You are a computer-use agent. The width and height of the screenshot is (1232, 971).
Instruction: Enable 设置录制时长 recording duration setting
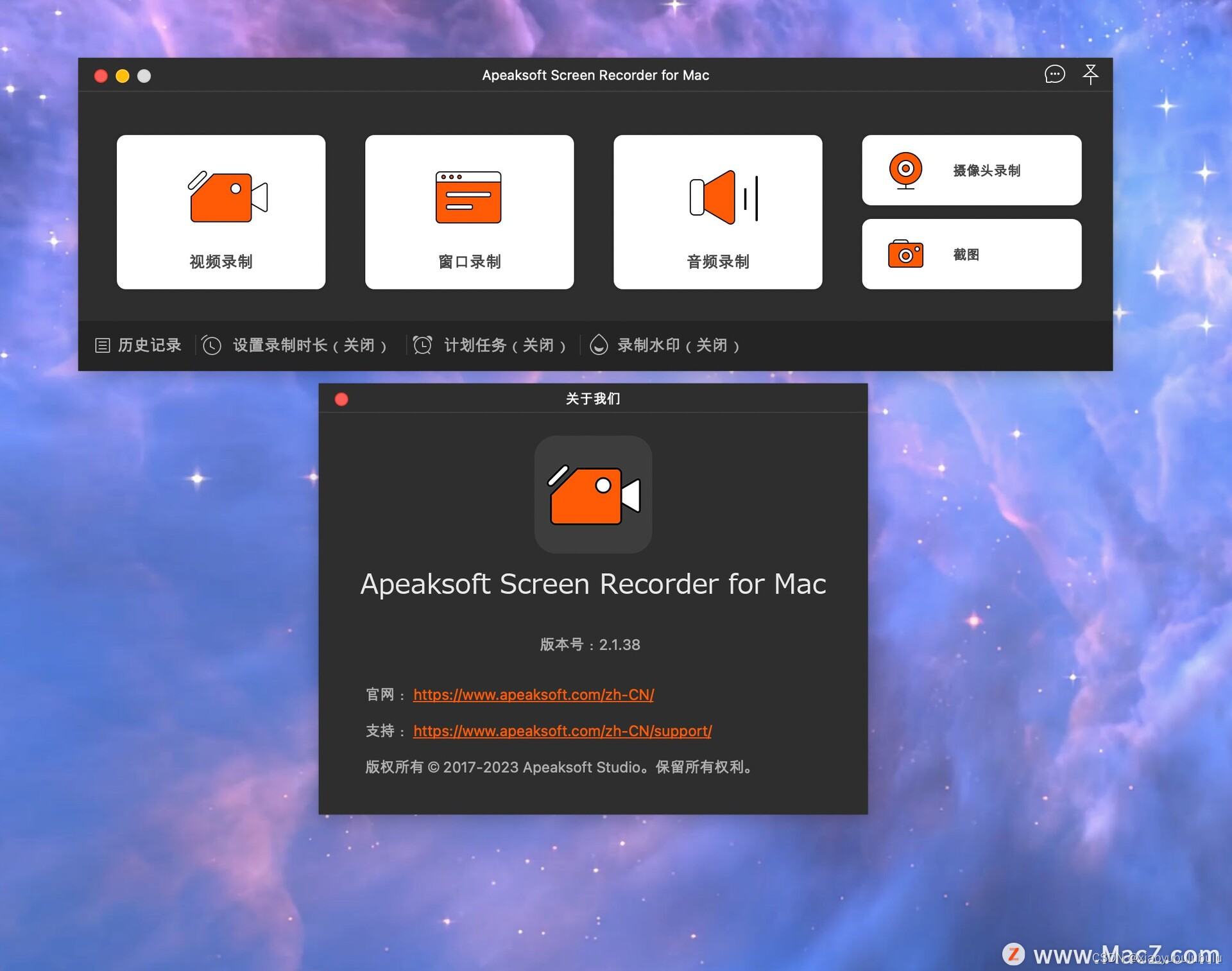311,345
